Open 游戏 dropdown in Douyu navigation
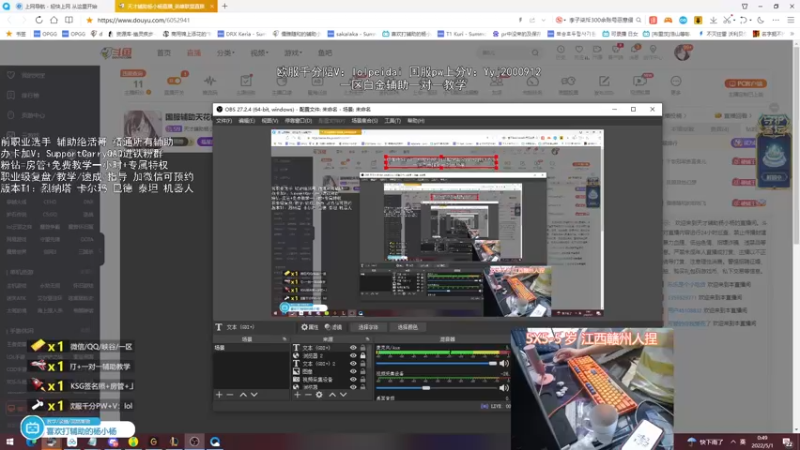The width and height of the screenshot is (800, 450). pyautogui.click(x=293, y=53)
